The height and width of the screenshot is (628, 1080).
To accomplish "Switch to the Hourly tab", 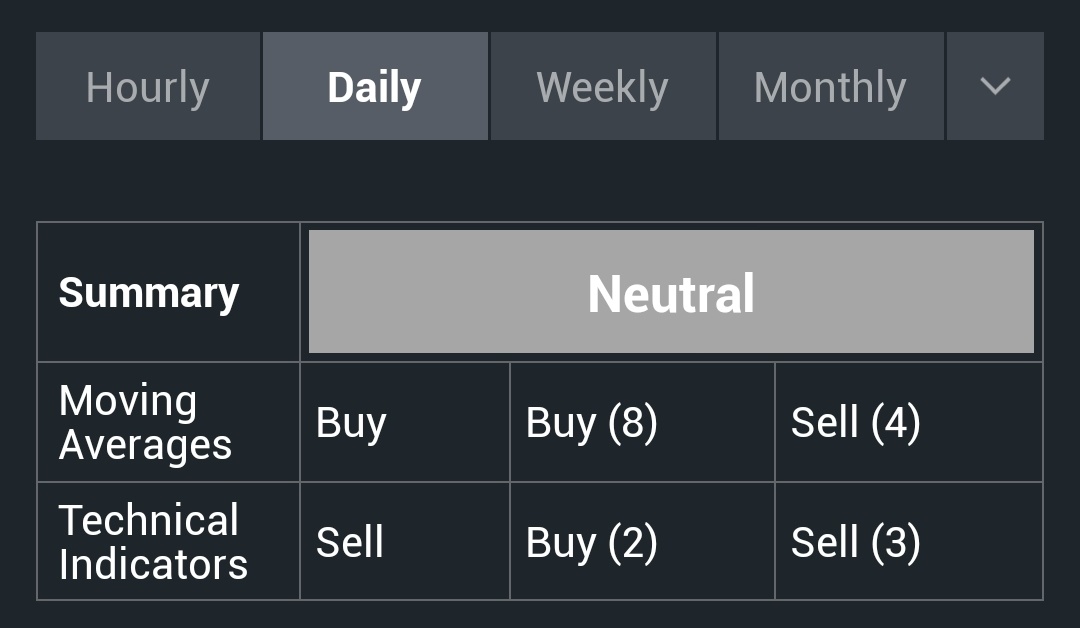I will [x=148, y=86].
